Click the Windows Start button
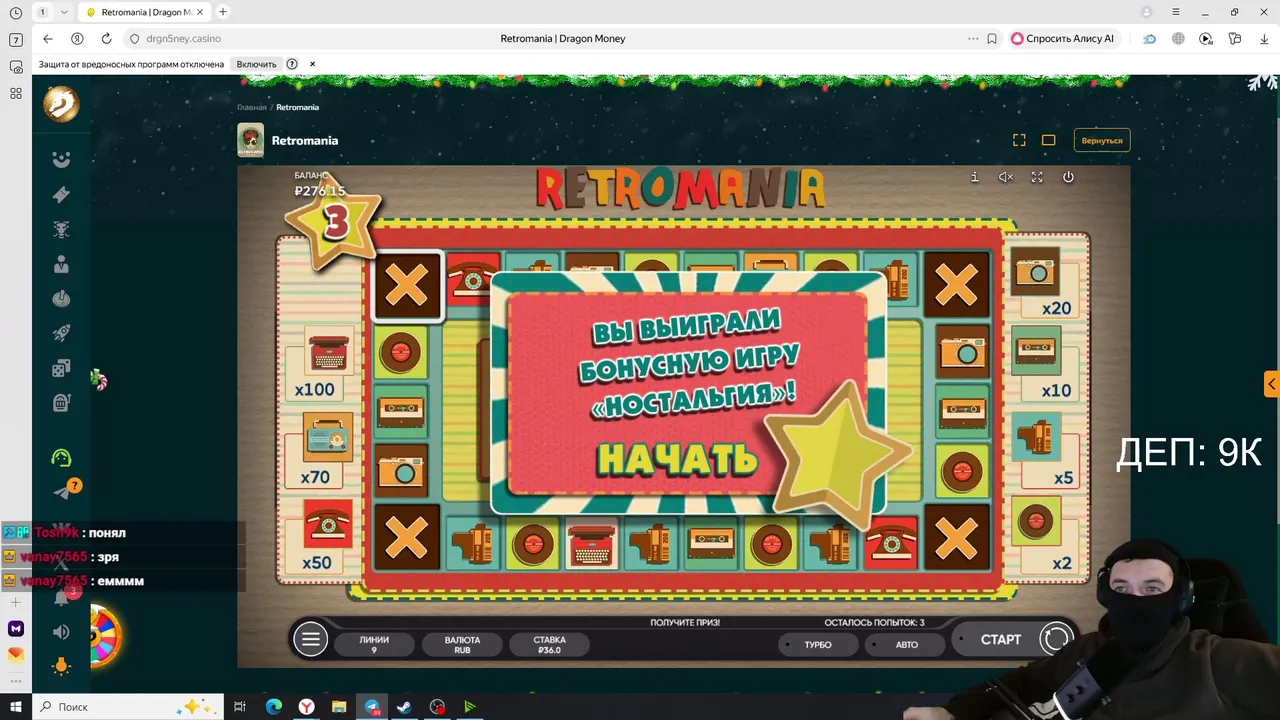The height and width of the screenshot is (720, 1280). (16, 707)
